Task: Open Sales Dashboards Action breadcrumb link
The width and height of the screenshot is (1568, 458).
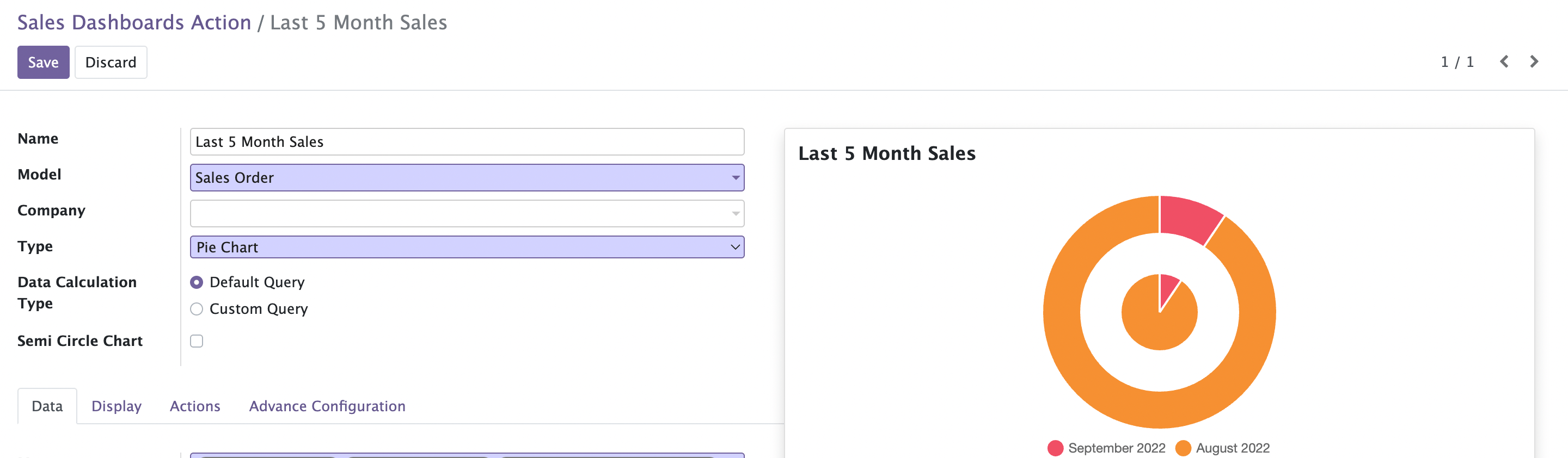Action: tap(134, 22)
